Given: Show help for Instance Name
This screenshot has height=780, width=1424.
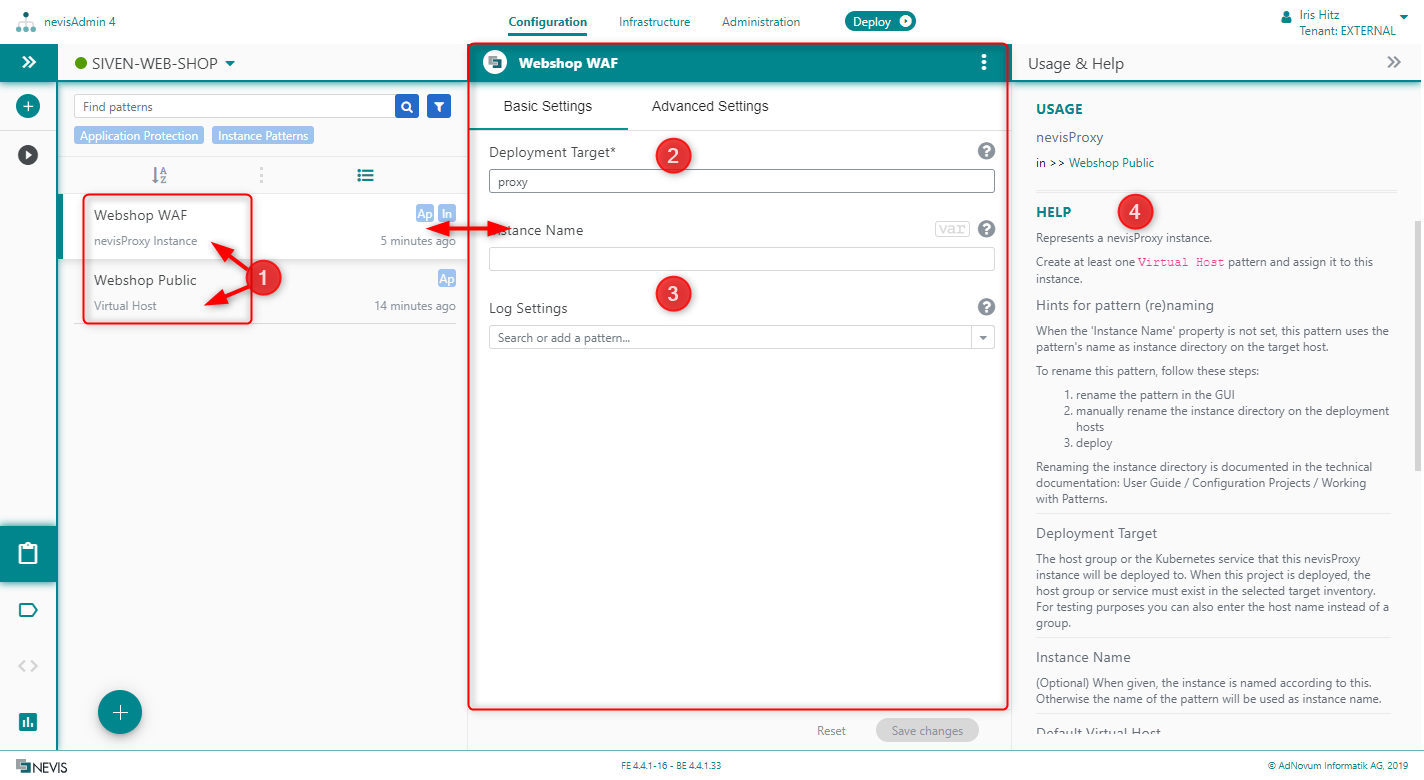Looking at the screenshot, I should [x=986, y=229].
